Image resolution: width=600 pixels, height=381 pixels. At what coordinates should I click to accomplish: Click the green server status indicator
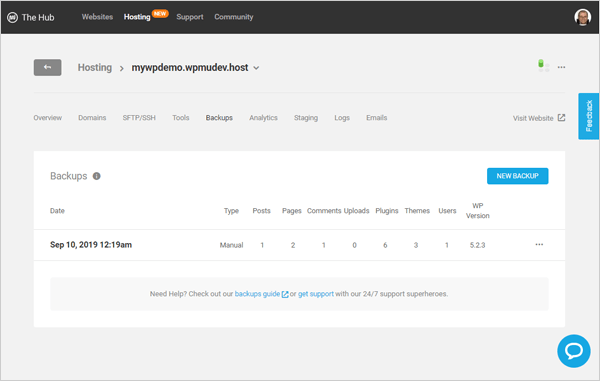541,64
